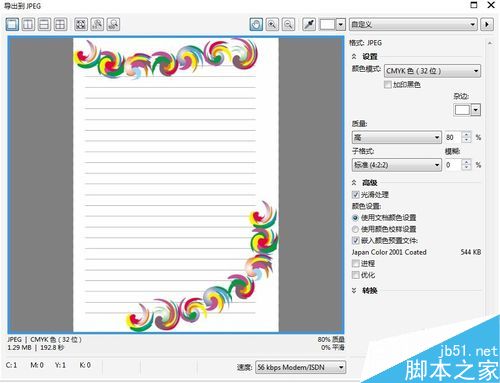Viewport: 500px width, 383px height.
Task: Click the 'C: 1' color readout
Action: tap(11, 365)
